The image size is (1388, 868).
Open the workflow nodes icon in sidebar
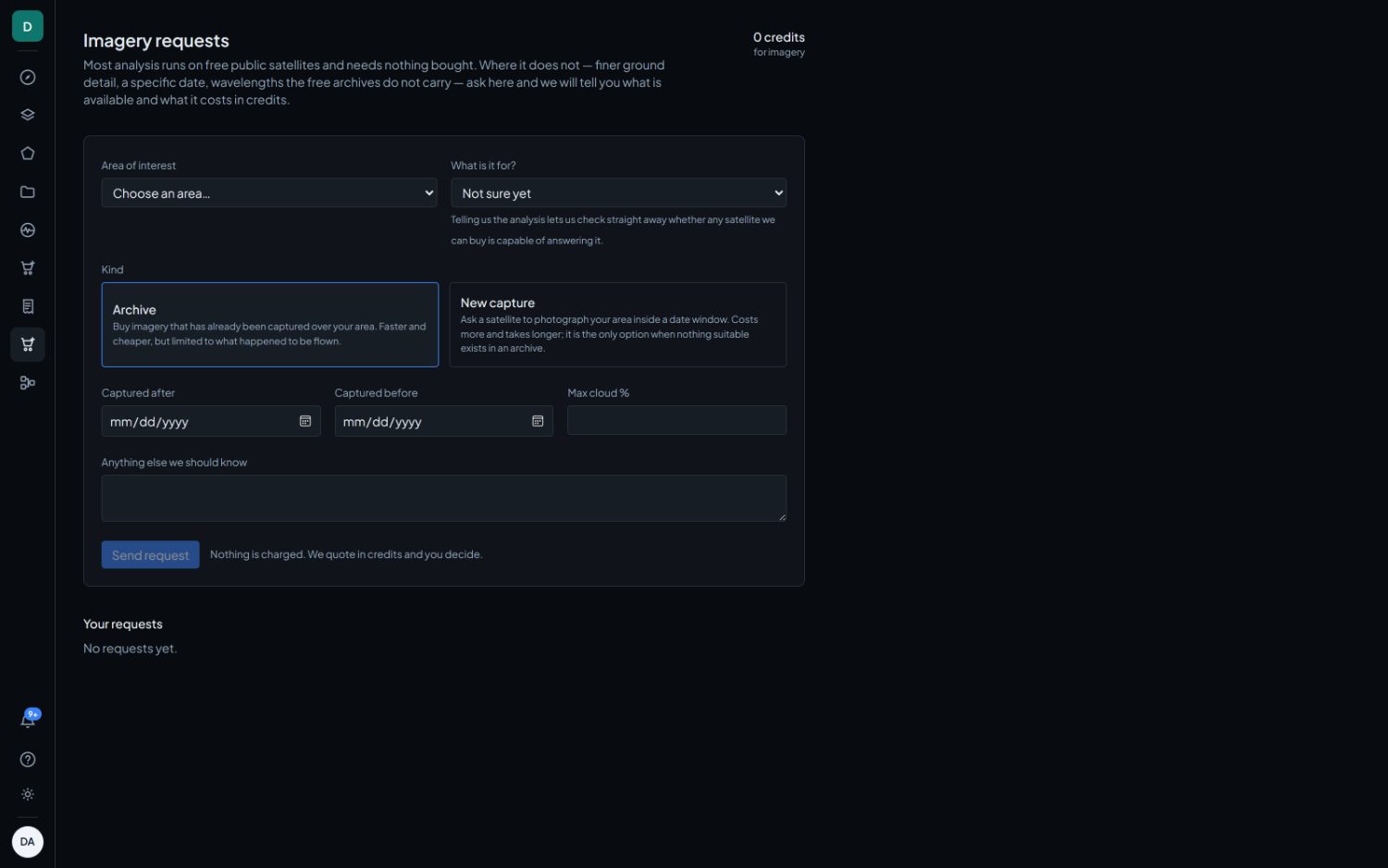tap(28, 383)
